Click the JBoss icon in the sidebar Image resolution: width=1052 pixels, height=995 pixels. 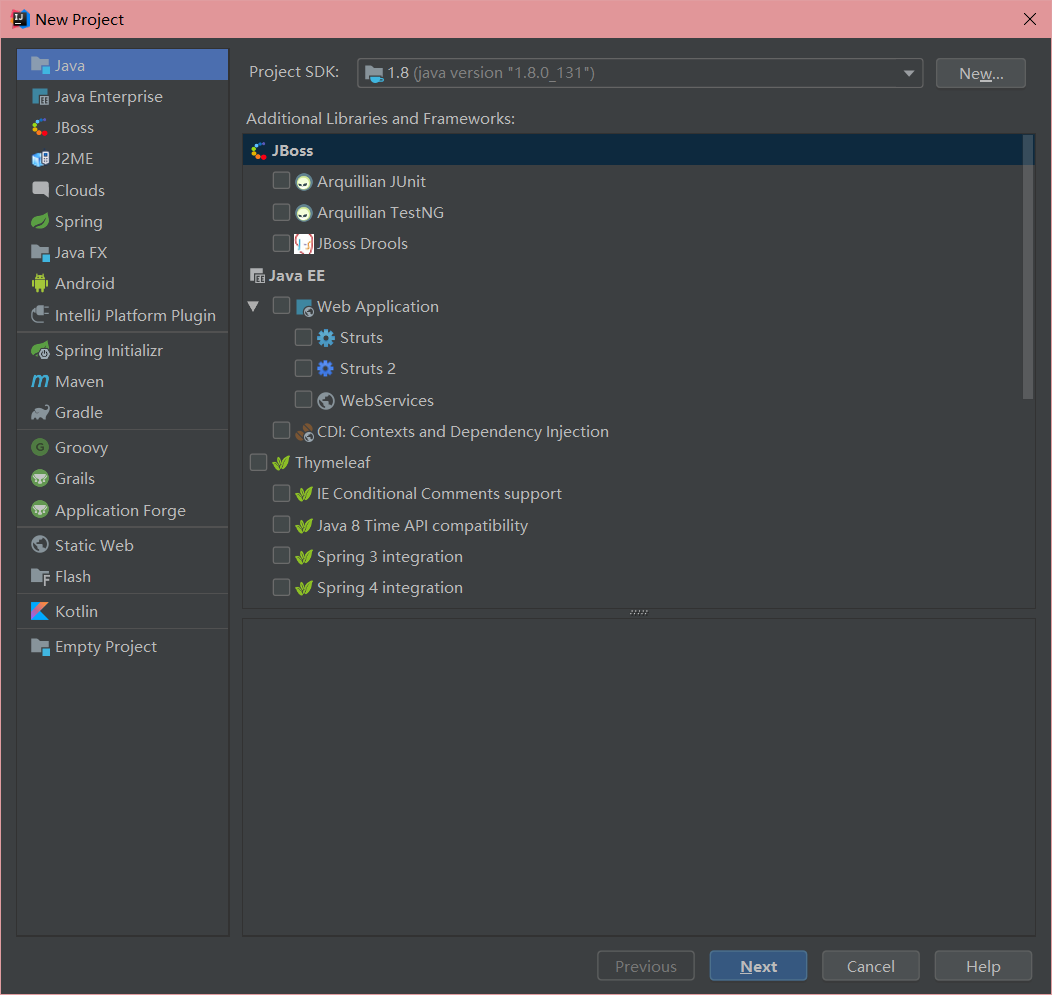coord(40,127)
